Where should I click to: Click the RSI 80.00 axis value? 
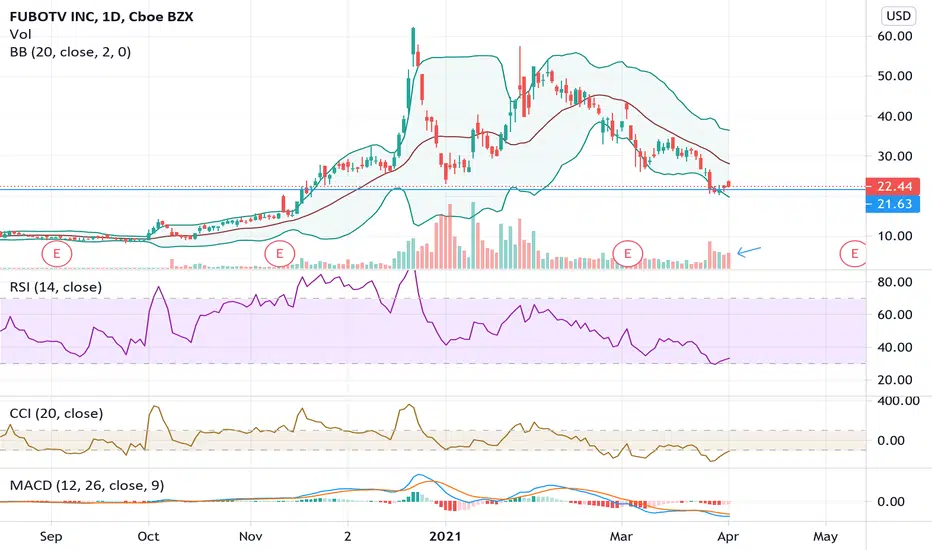(x=895, y=282)
